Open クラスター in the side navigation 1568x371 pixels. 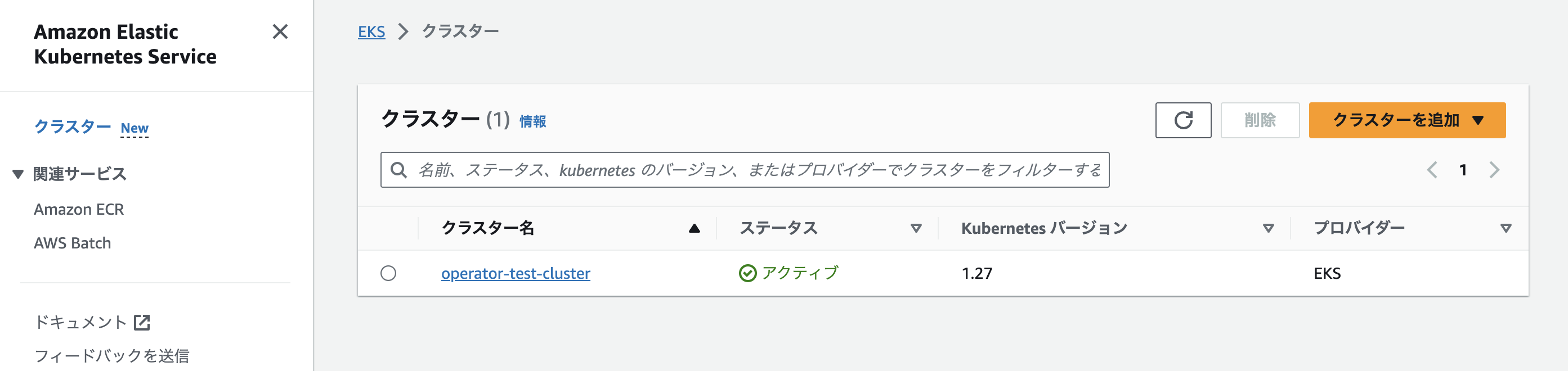pyautogui.click(x=73, y=126)
